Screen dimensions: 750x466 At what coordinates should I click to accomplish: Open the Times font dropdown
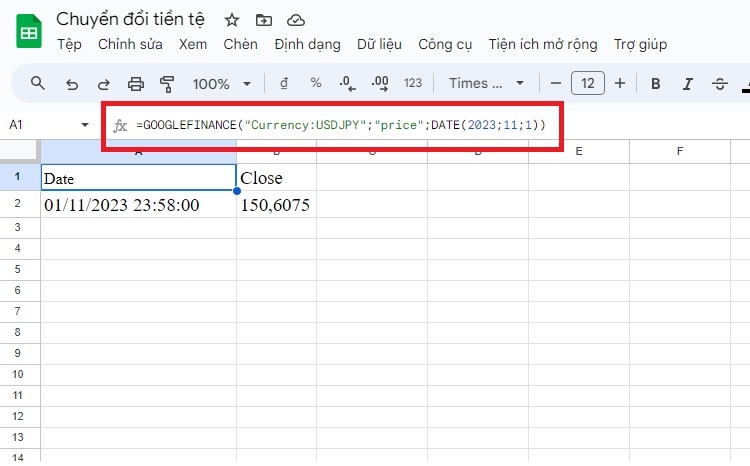[486, 83]
